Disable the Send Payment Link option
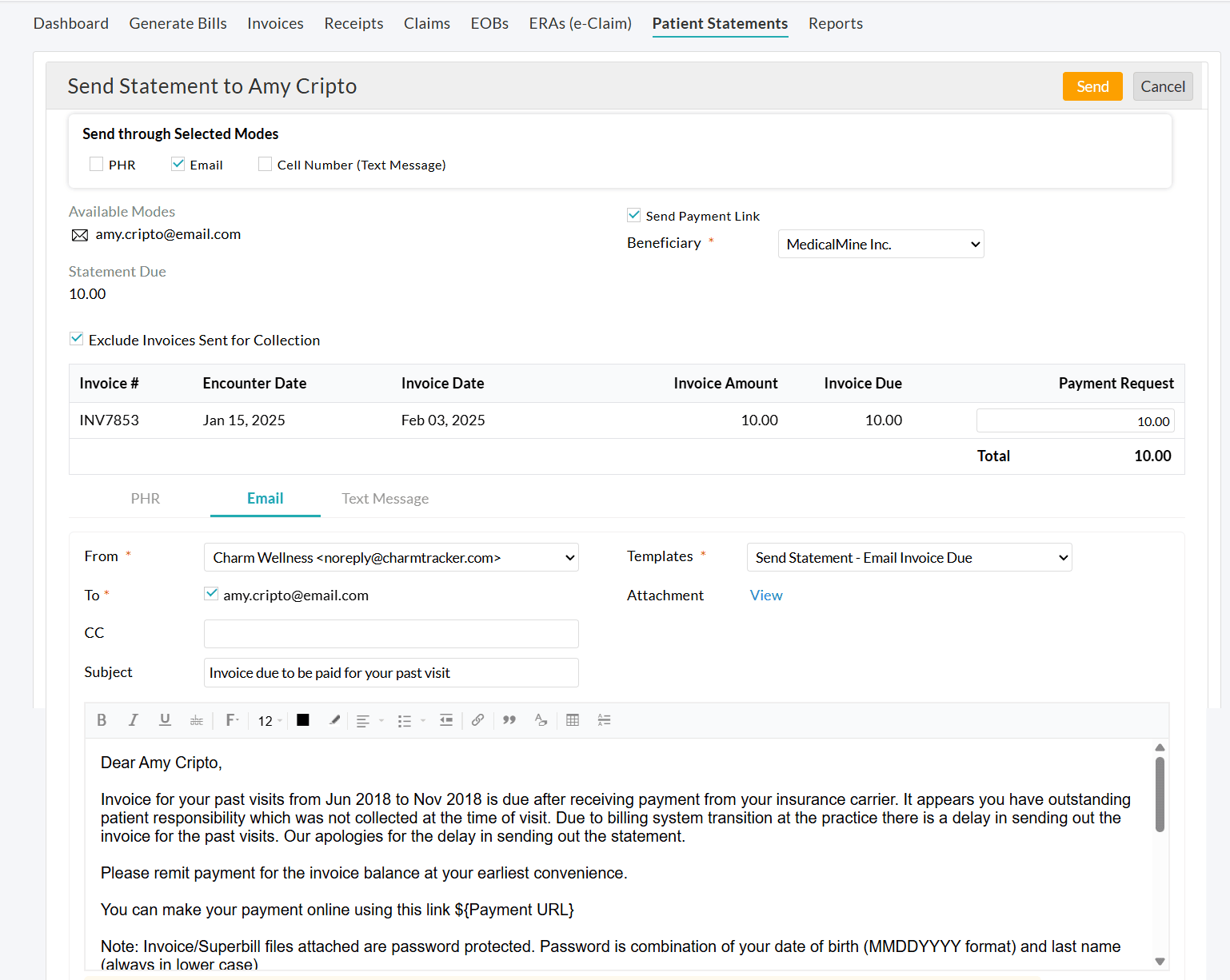 pyautogui.click(x=633, y=214)
